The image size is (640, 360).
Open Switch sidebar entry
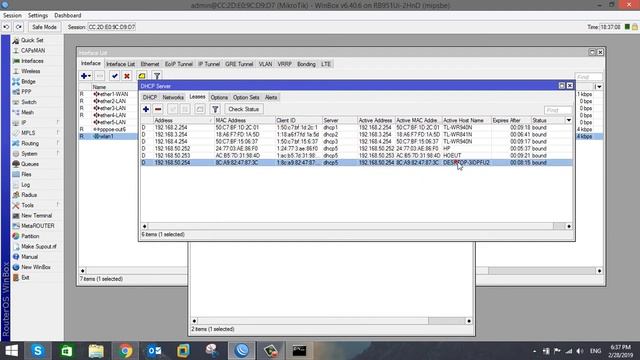(29, 102)
